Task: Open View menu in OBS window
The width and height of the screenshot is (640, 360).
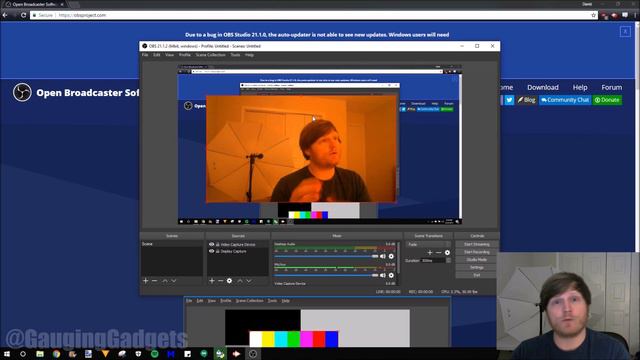Action: (x=169, y=55)
